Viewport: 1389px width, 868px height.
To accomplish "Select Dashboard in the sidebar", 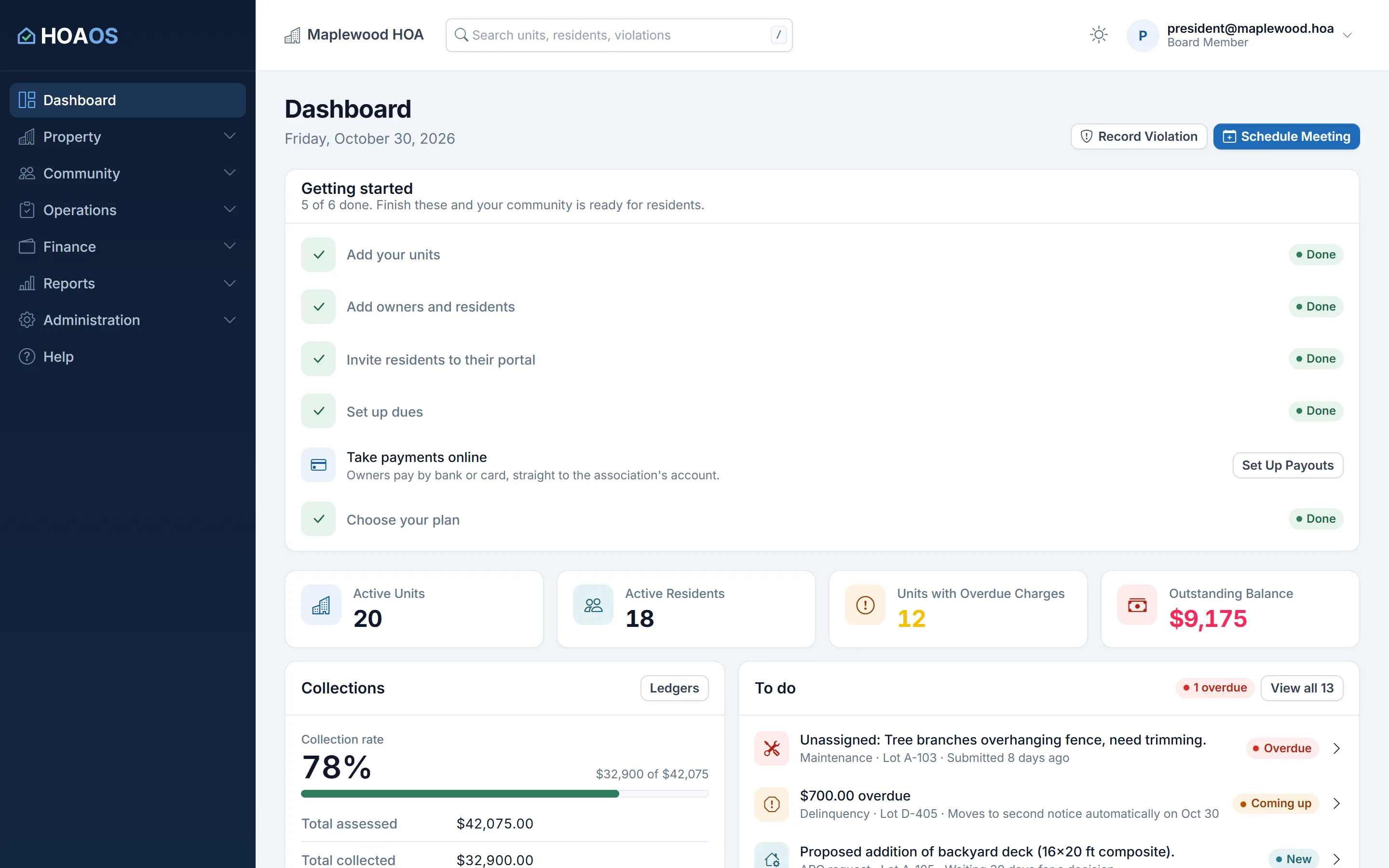I will (127, 100).
